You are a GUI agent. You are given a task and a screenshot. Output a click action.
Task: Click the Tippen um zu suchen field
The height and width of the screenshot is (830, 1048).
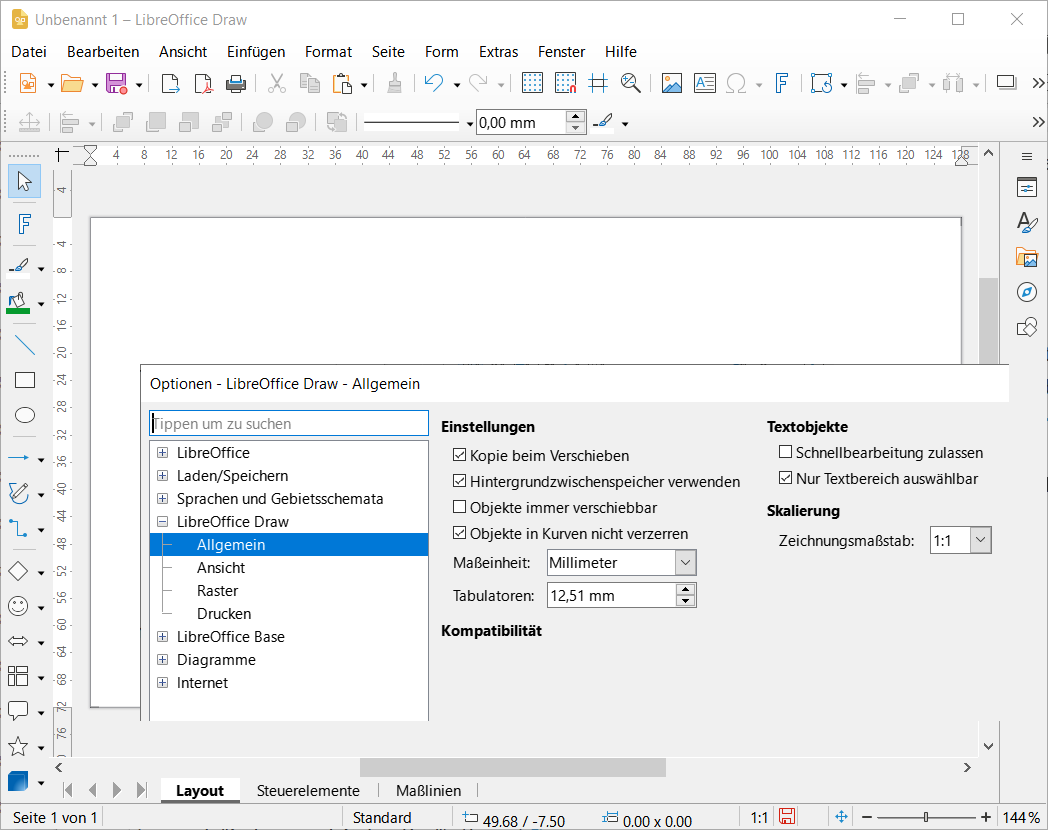tap(289, 424)
